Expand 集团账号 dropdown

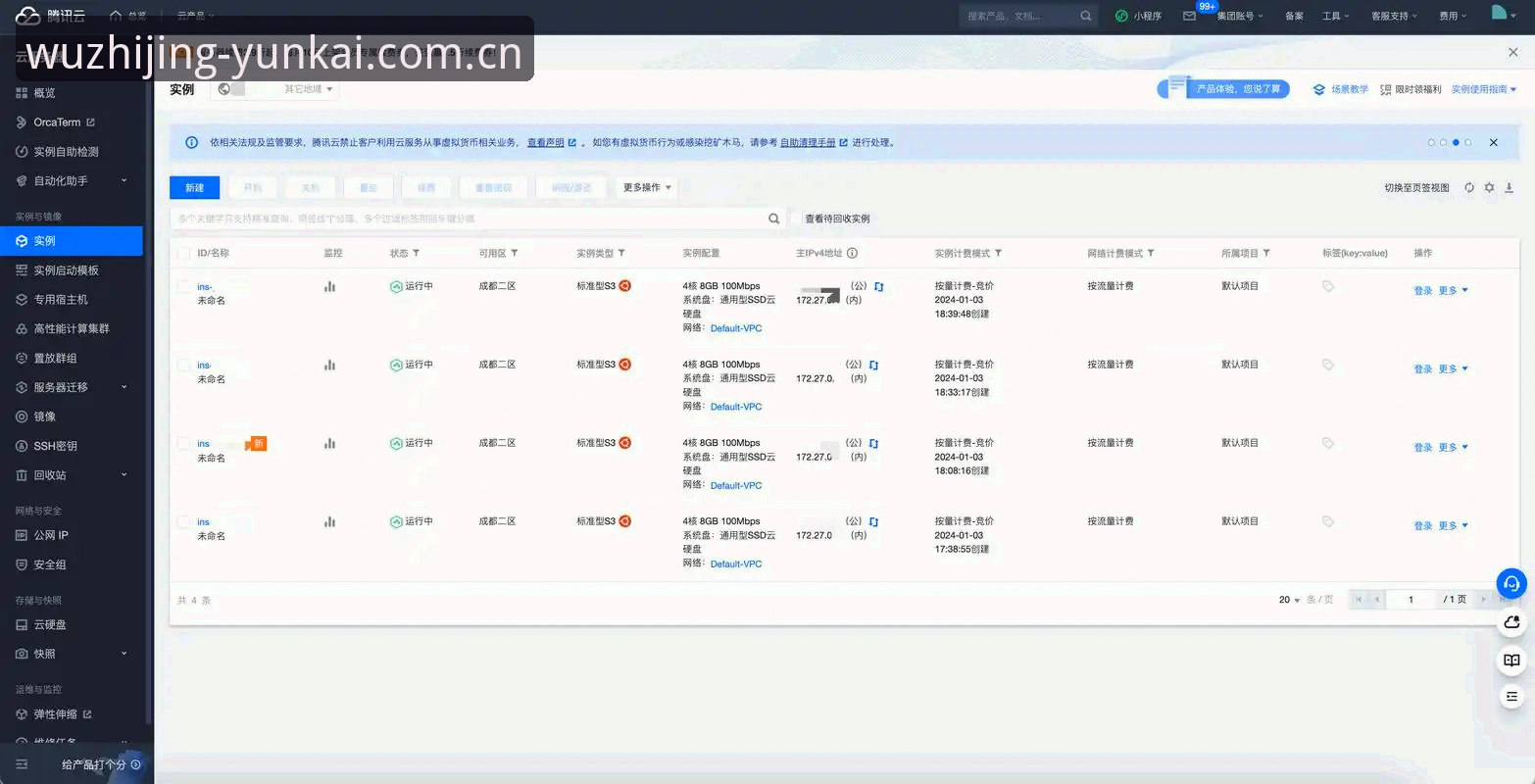pos(1240,16)
